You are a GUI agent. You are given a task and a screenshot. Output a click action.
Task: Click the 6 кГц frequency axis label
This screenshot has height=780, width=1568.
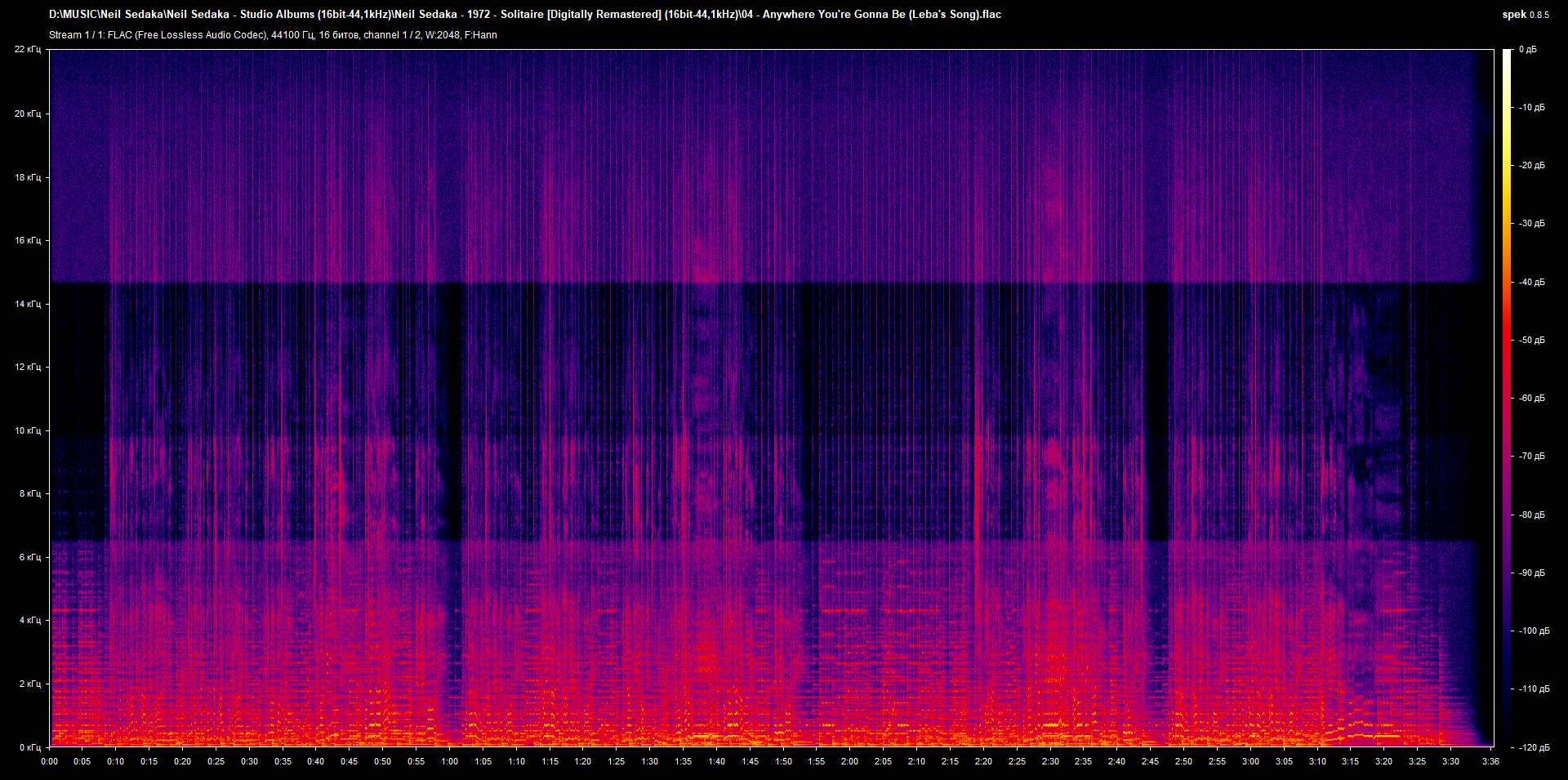pyautogui.click(x=29, y=557)
